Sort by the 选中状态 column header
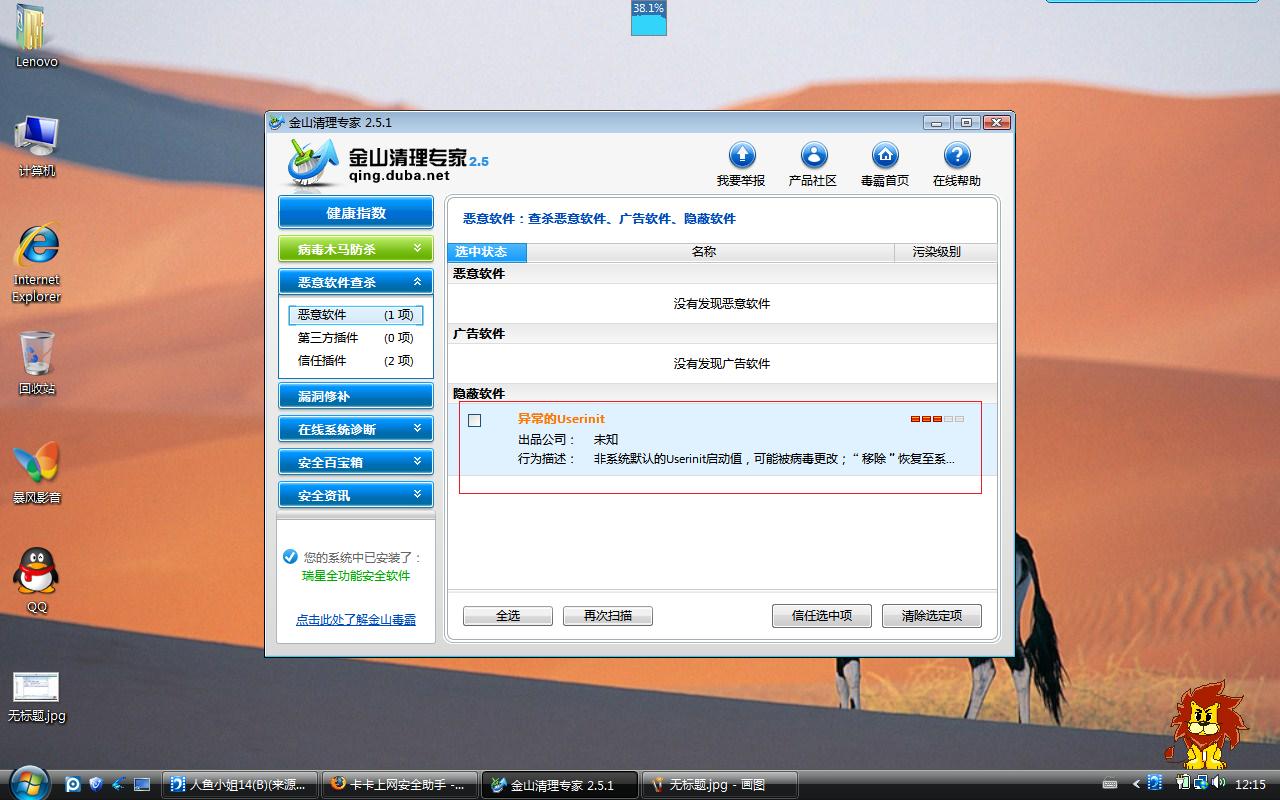The image size is (1280, 800). pos(487,252)
